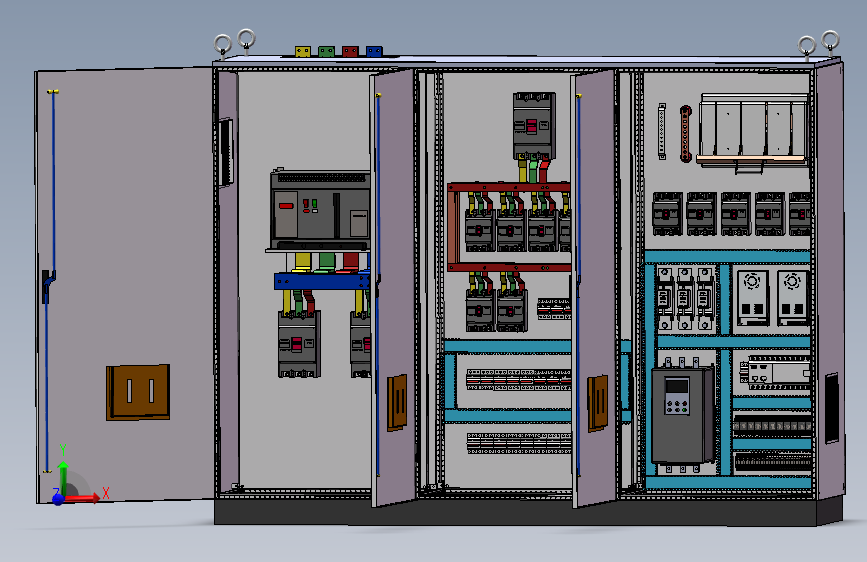Select the blue busbar terminal on cabinet top
This screenshot has width=867, height=562.
[x=374, y=51]
